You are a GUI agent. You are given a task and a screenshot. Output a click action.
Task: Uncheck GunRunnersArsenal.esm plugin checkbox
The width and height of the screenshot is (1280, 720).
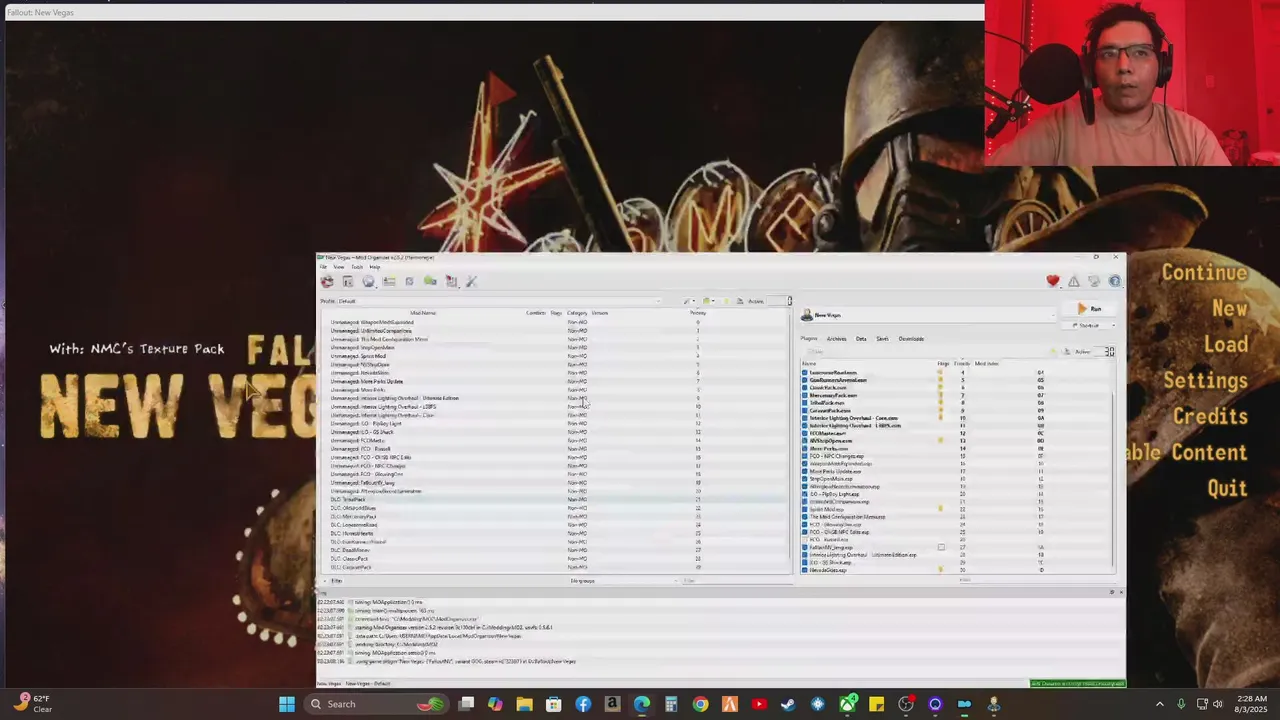[805, 380]
